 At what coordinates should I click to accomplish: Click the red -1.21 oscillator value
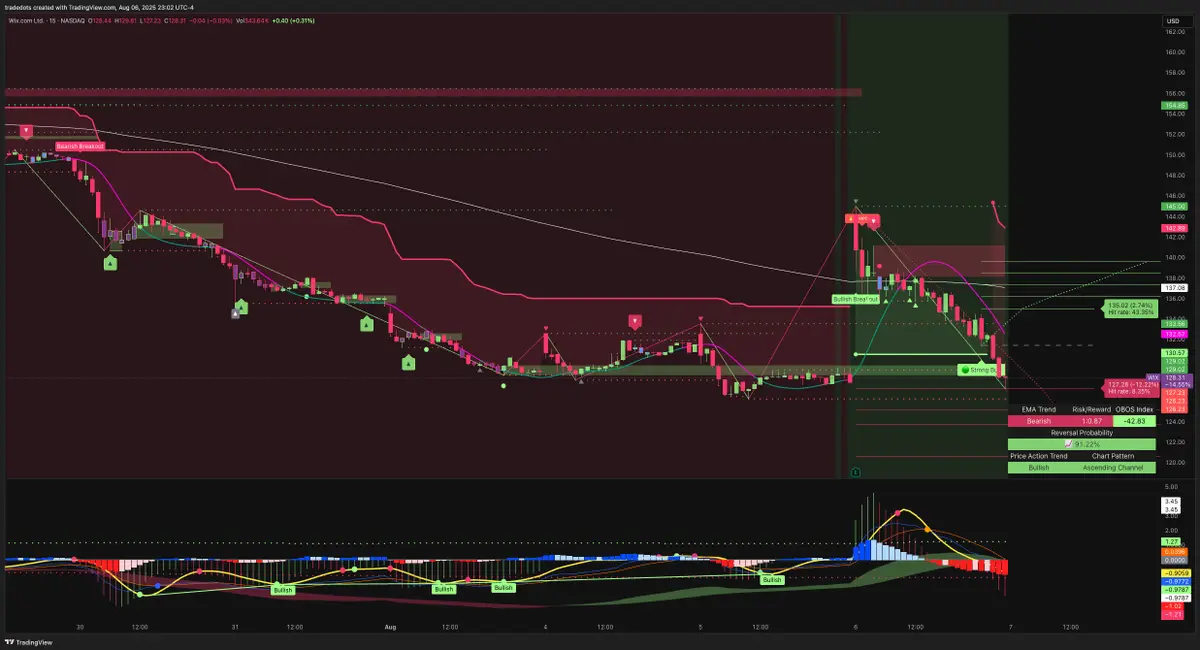pos(1173,614)
